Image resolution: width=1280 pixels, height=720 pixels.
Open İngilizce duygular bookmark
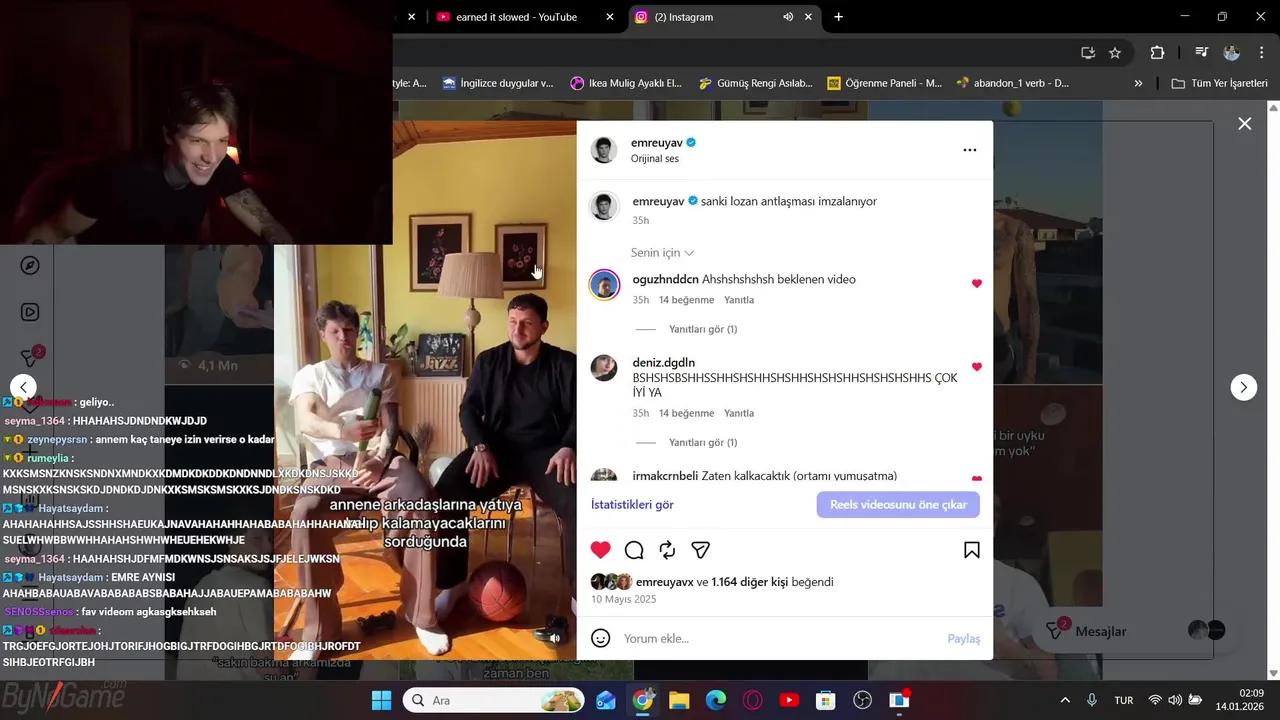tap(498, 83)
